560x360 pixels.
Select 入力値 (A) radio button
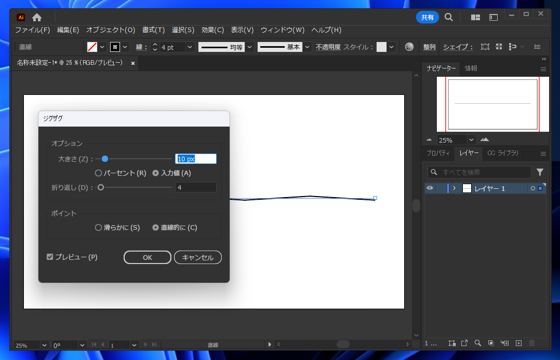(x=155, y=173)
